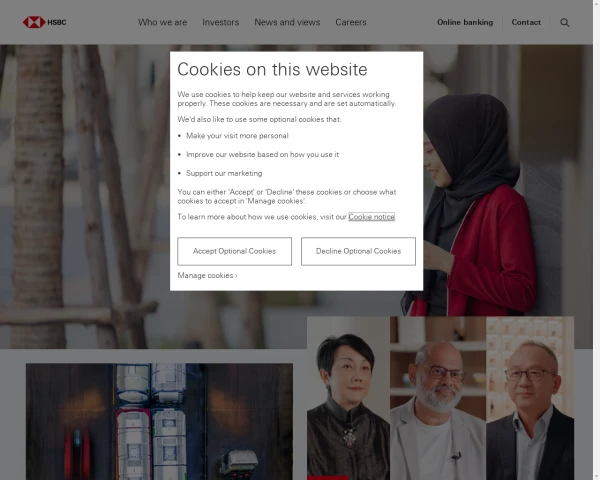Open the container port aerial thumbnail
Screen dimensions: 600x480
pos(159,421)
